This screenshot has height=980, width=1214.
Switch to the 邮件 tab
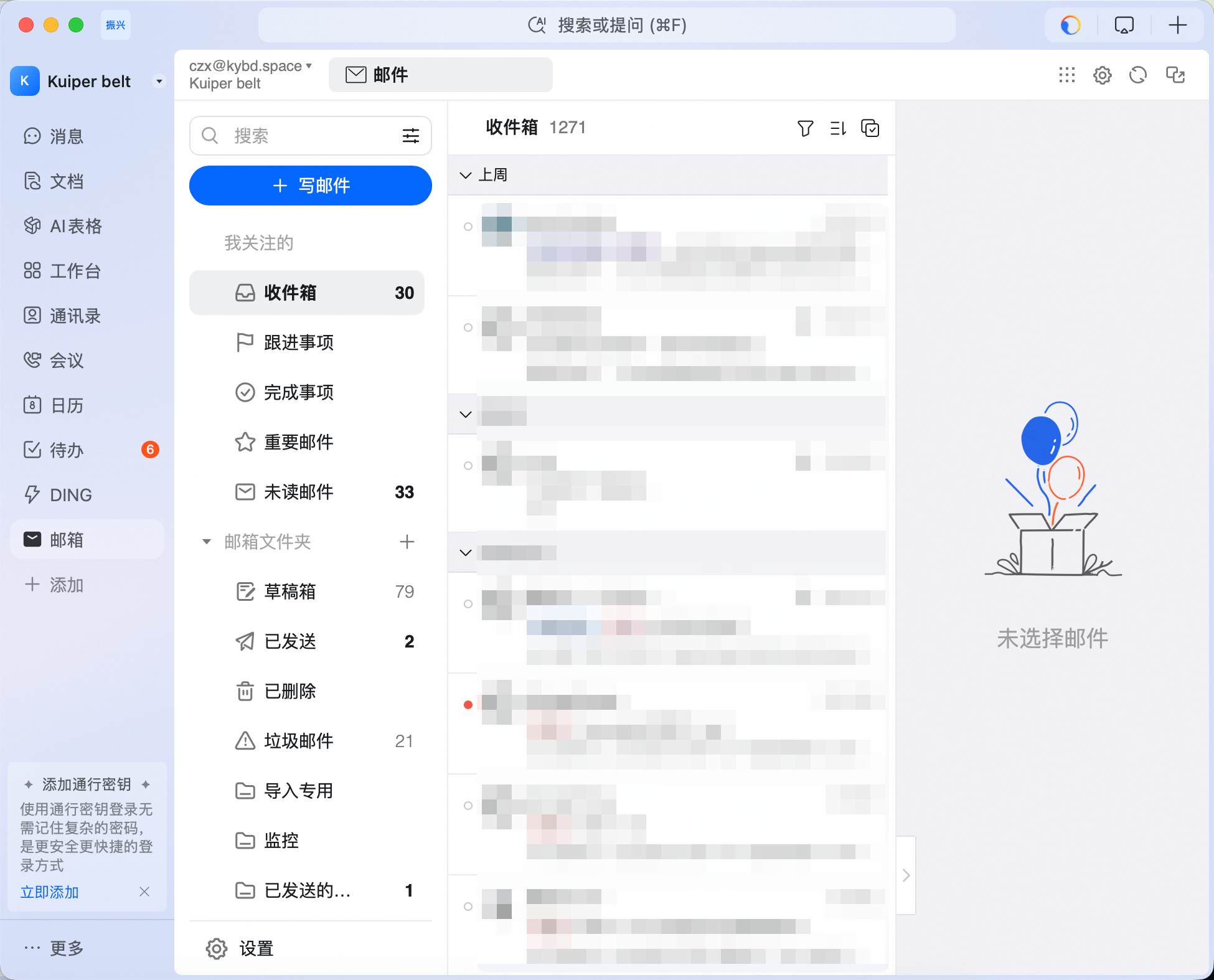point(440,75)
